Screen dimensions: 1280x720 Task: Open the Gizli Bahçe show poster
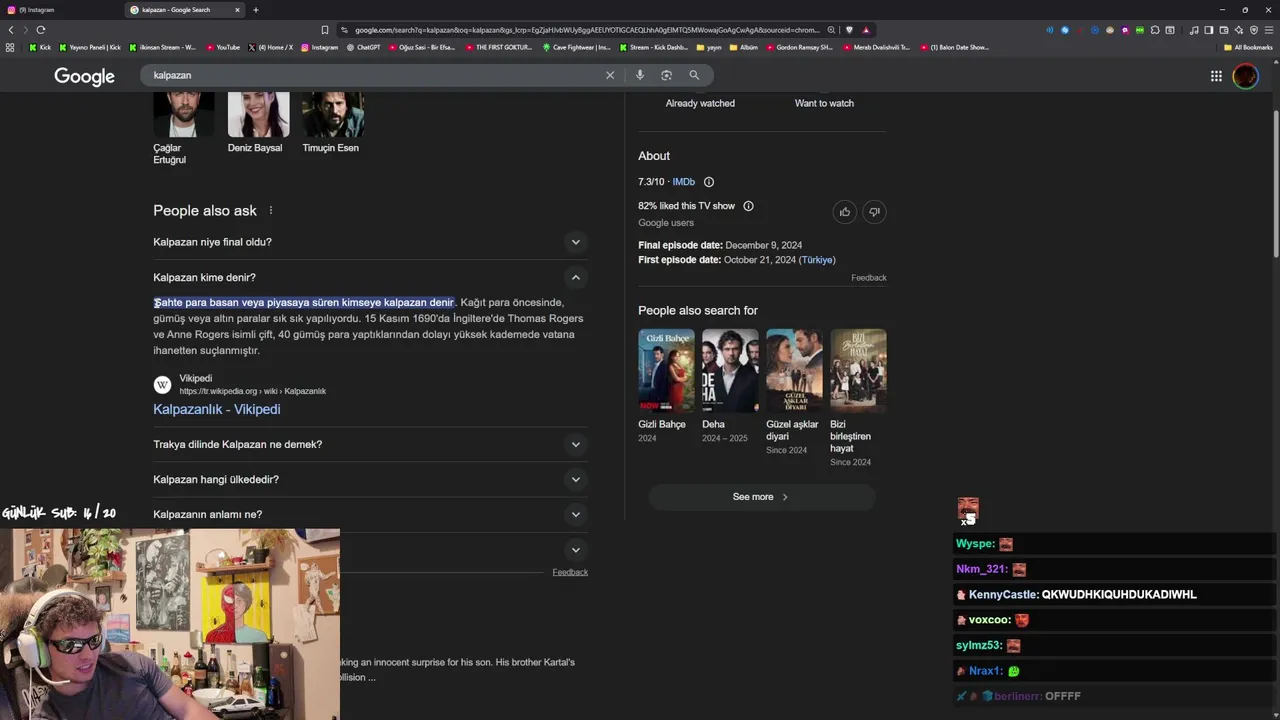pyautogui.click(x=666, y=370)
